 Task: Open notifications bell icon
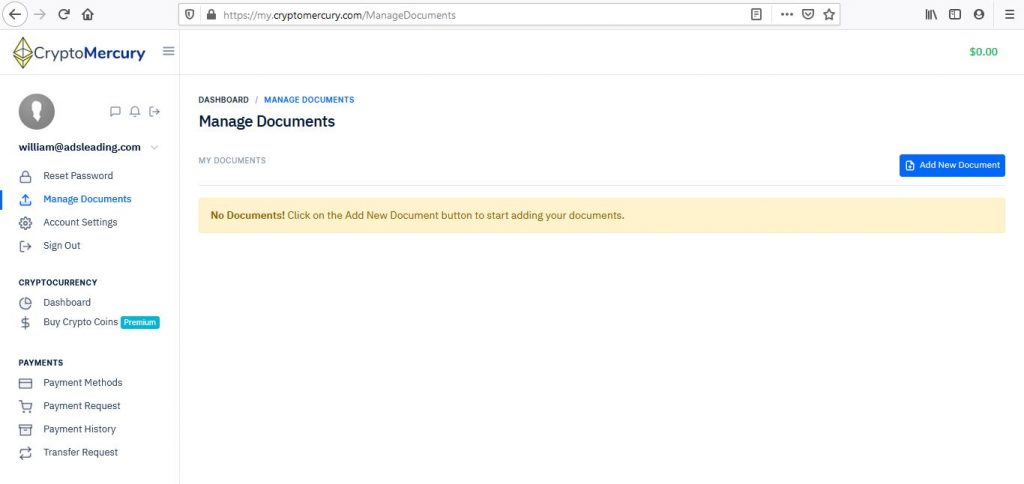(x=135, y=112)
